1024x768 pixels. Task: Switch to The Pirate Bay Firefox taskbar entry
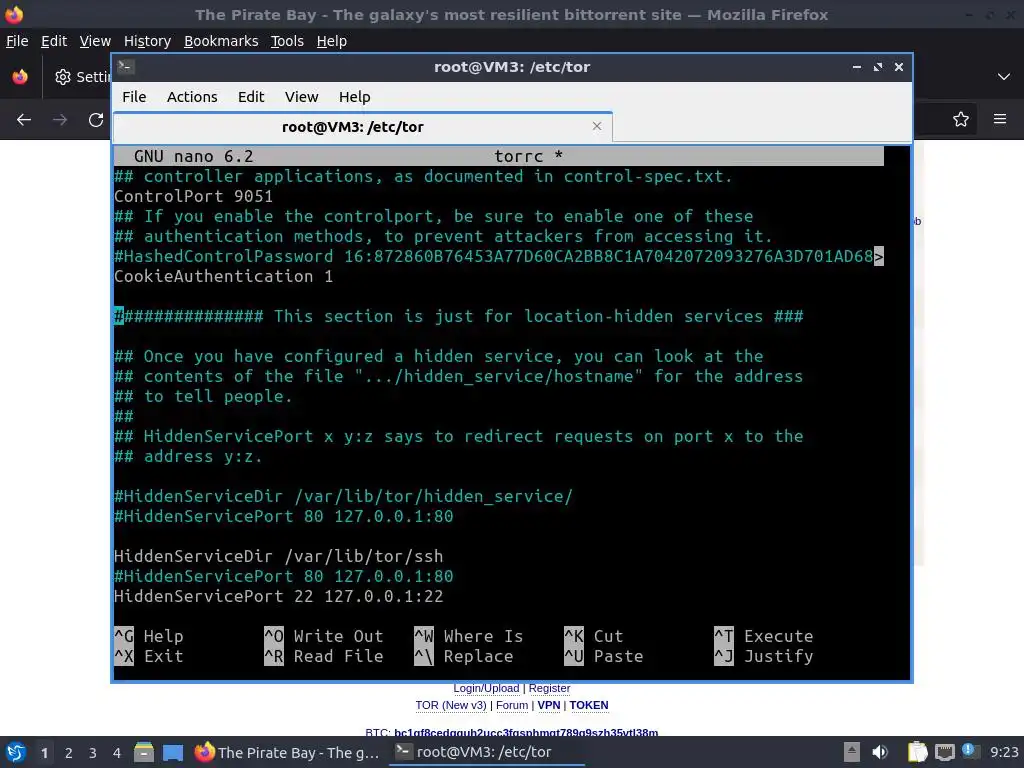(287, 752)
